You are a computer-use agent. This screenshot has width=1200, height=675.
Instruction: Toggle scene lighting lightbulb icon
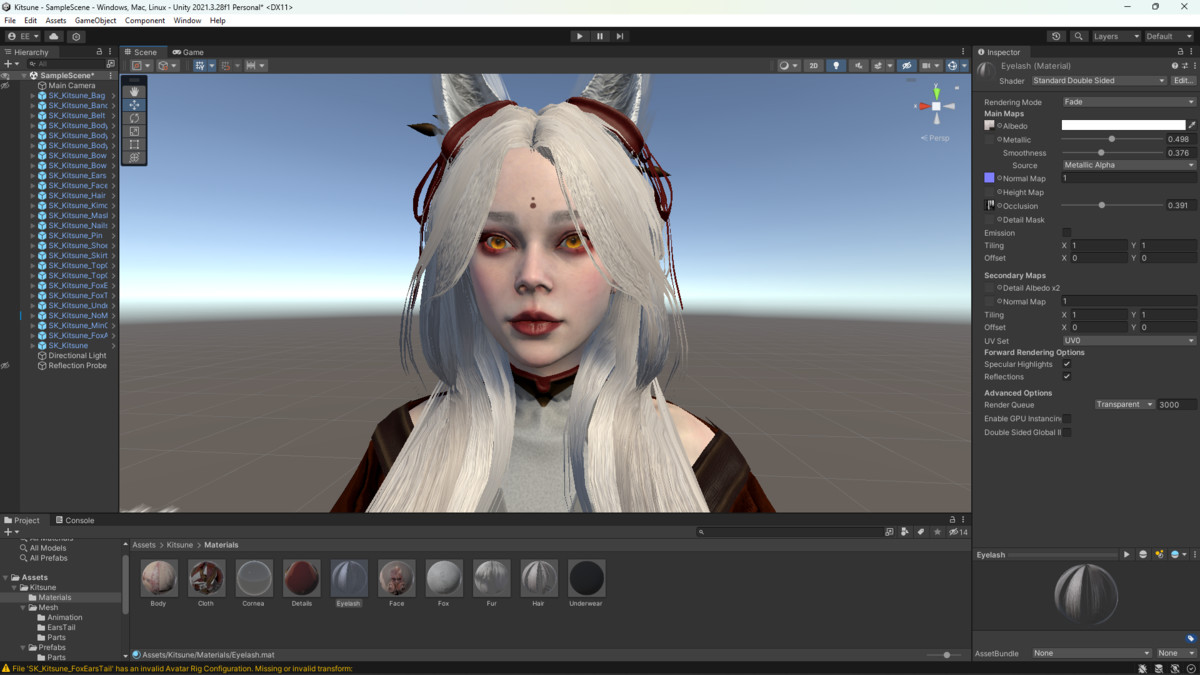pyautogui.click(x=836, y=66)
